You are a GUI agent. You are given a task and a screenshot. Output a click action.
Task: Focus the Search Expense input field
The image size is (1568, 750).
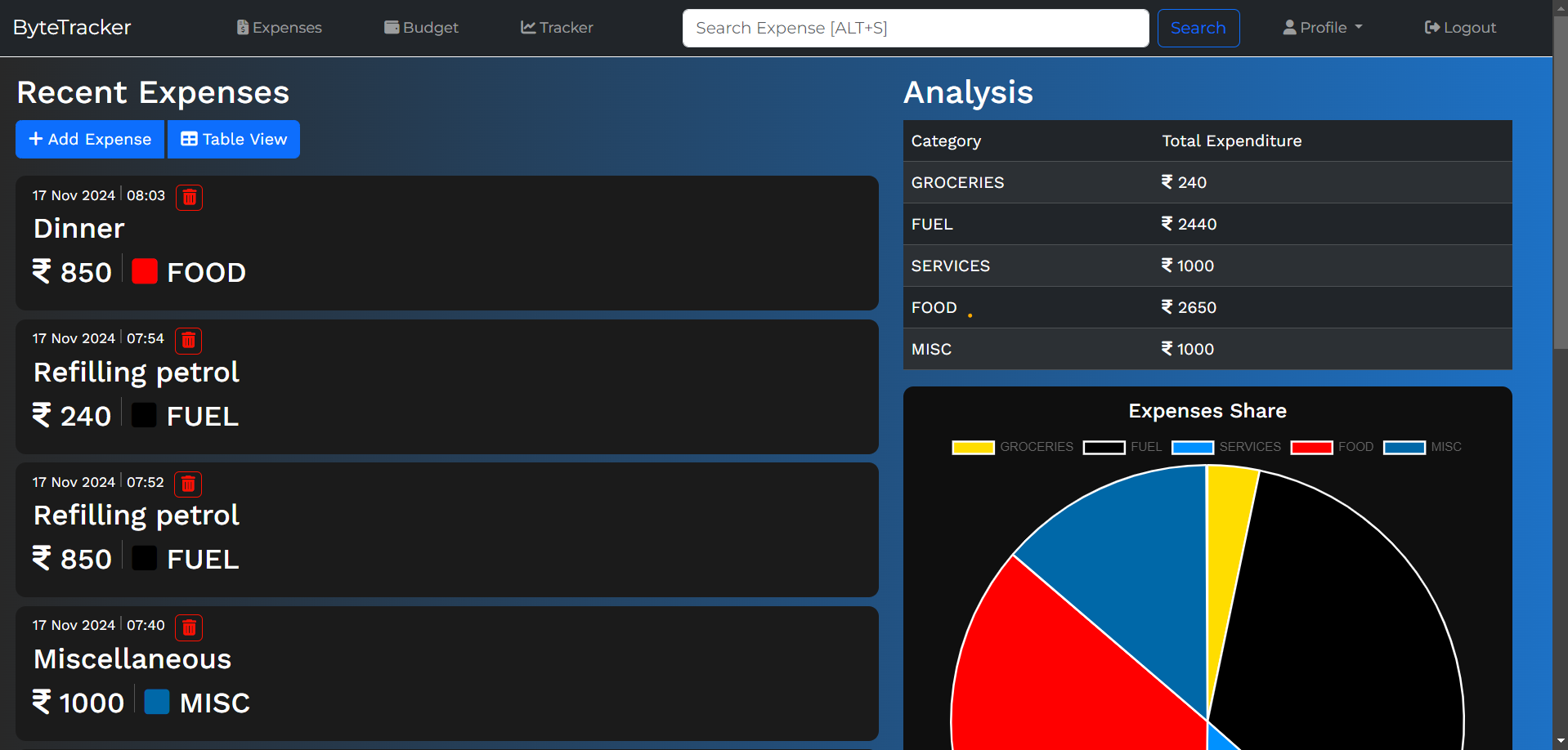click(916, 28)
